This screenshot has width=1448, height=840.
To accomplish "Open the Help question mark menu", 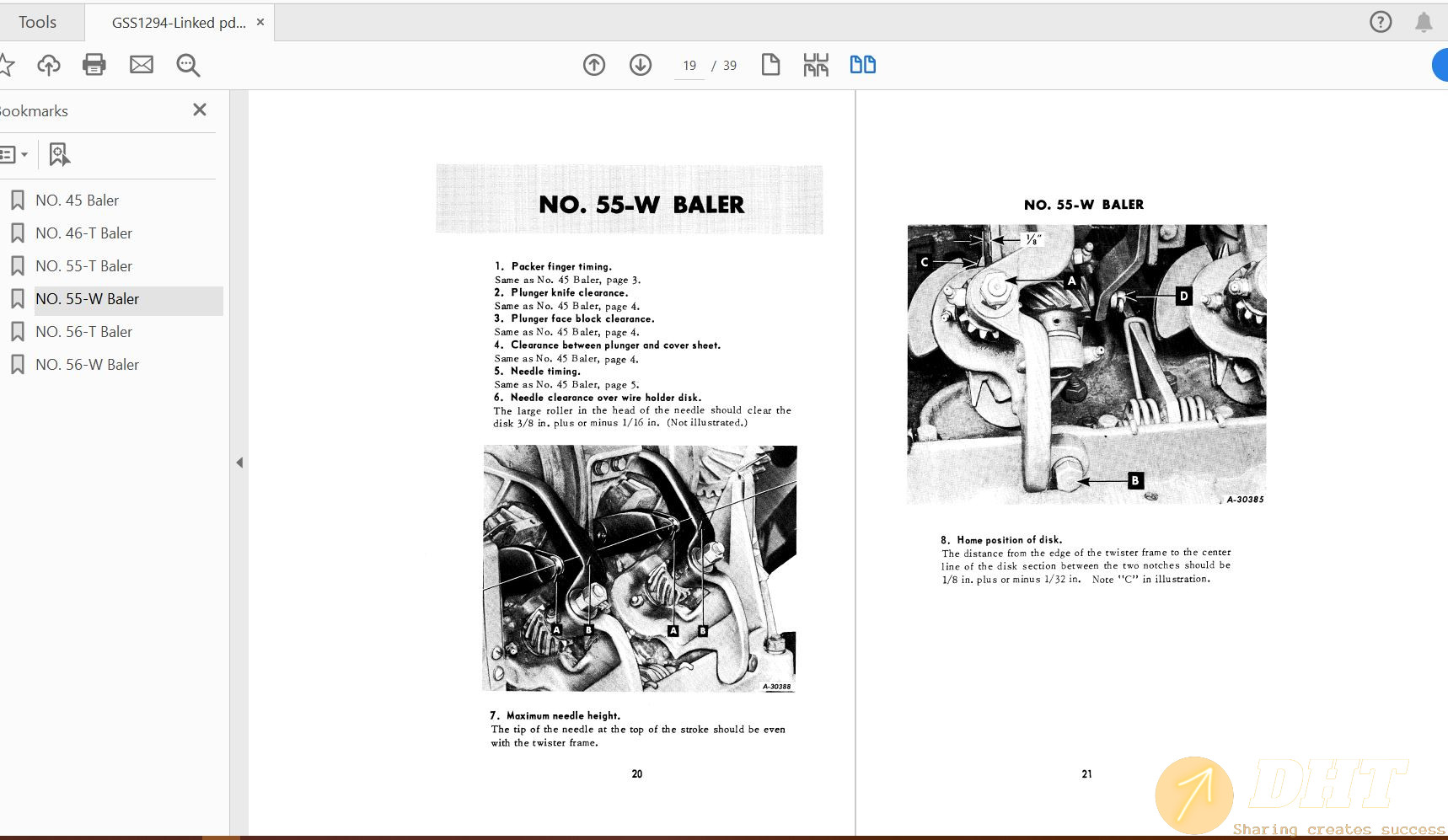I will (x=1381, y=22).
